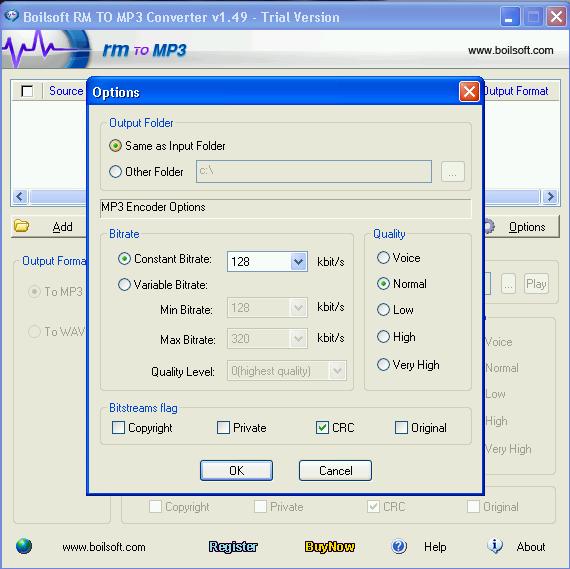Click MP3 Encoder Options label field
This screenshot has width=570, height=569.
286,208
